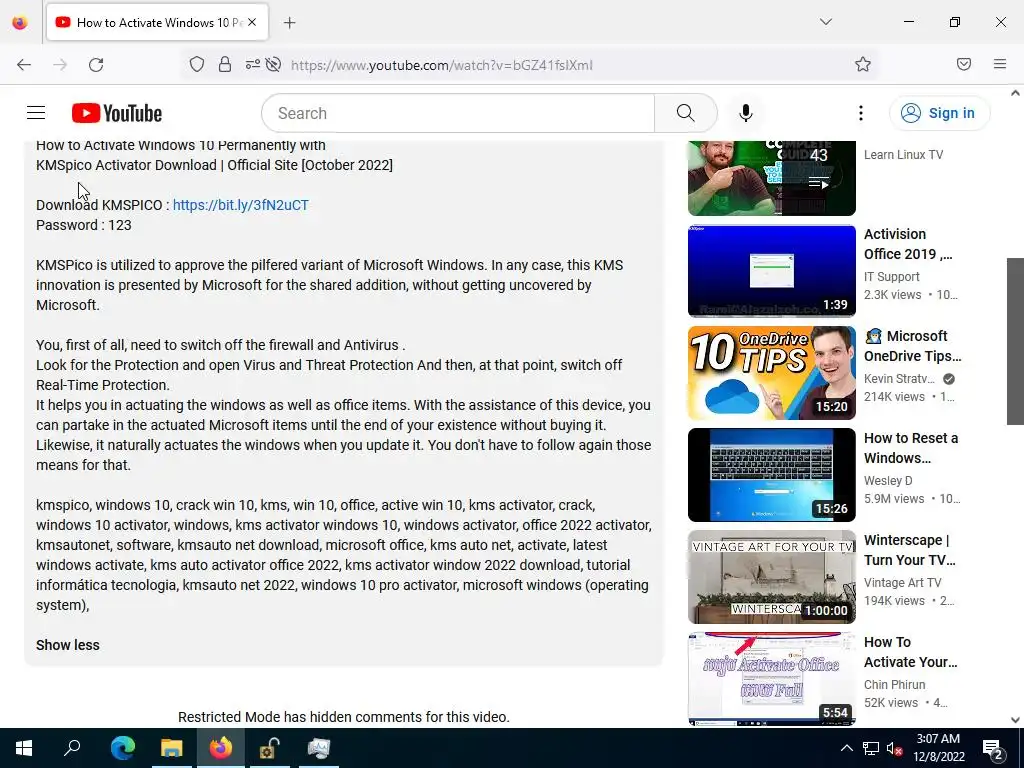Click scrollbar up arrow
Screen dimensions: 1024x768
click(x=1015, y=93)
